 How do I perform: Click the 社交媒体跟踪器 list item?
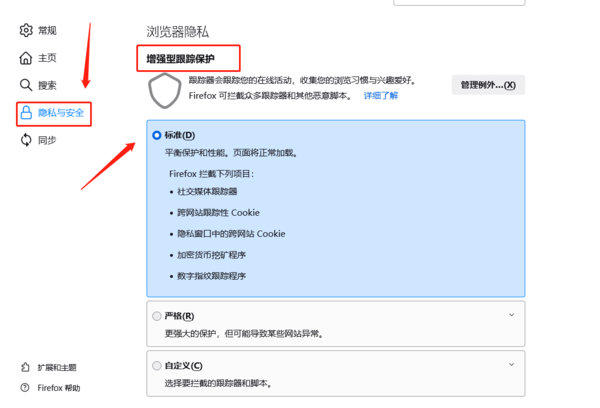(x=207, y=191)
